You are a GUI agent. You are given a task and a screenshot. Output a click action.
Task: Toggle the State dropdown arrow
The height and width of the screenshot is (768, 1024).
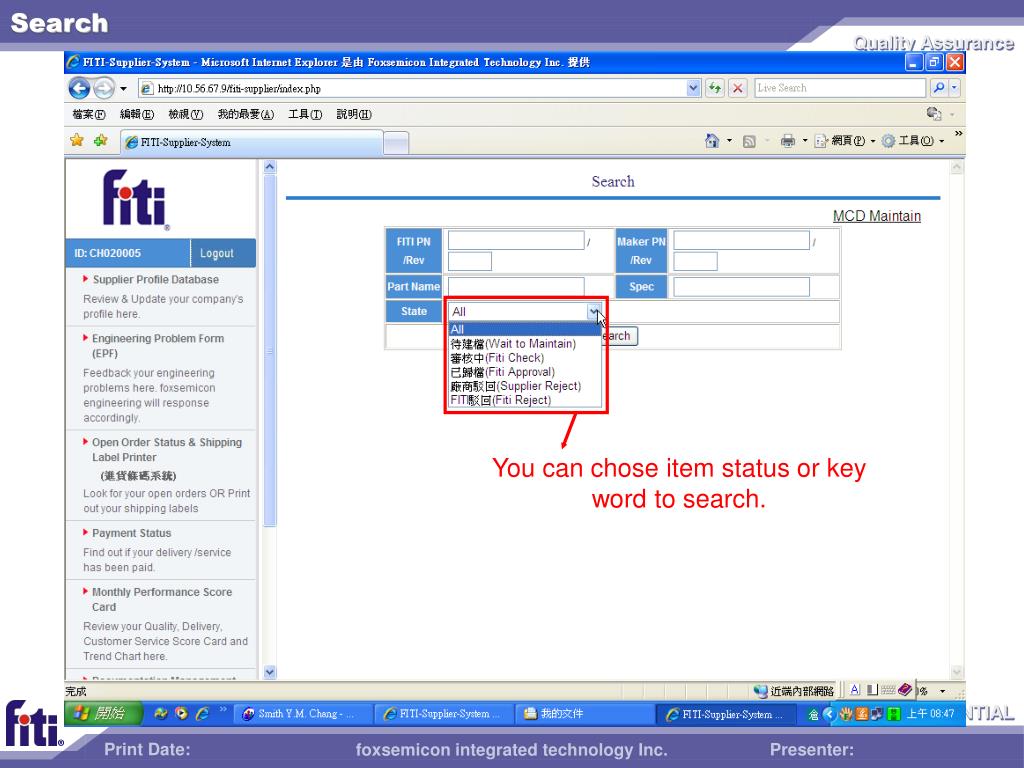point(593,312)
